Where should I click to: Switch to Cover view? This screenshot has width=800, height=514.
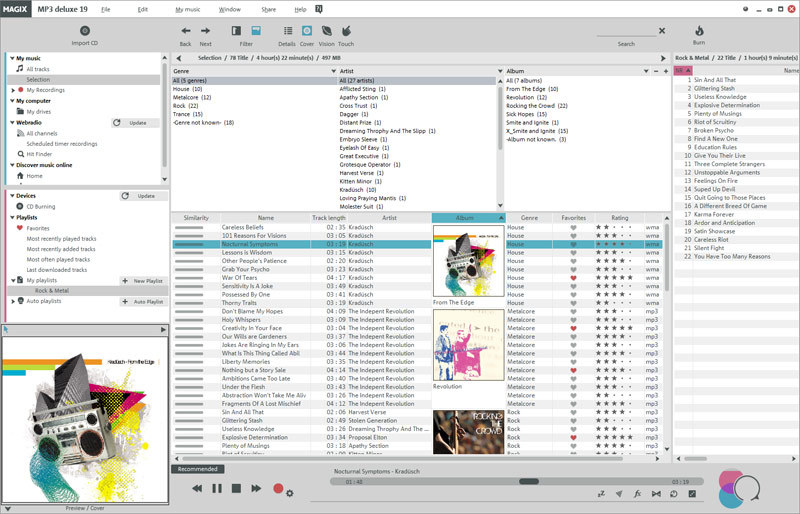click(x=307, y=31)
